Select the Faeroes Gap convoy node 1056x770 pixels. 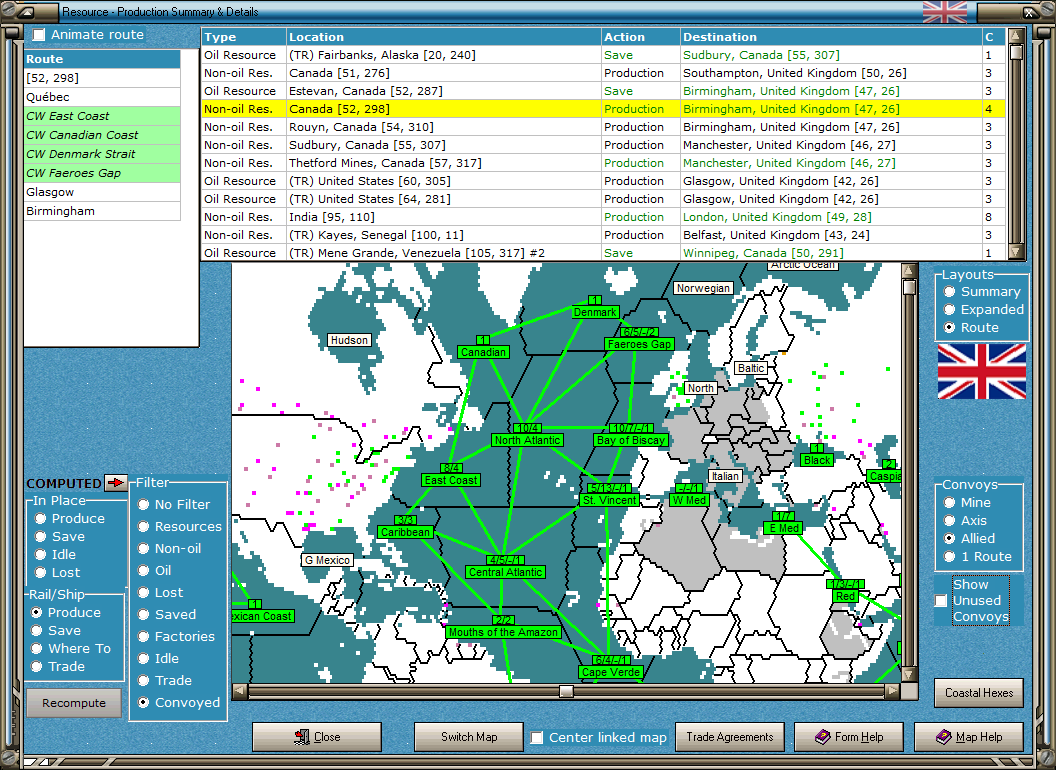coord(639,344)
